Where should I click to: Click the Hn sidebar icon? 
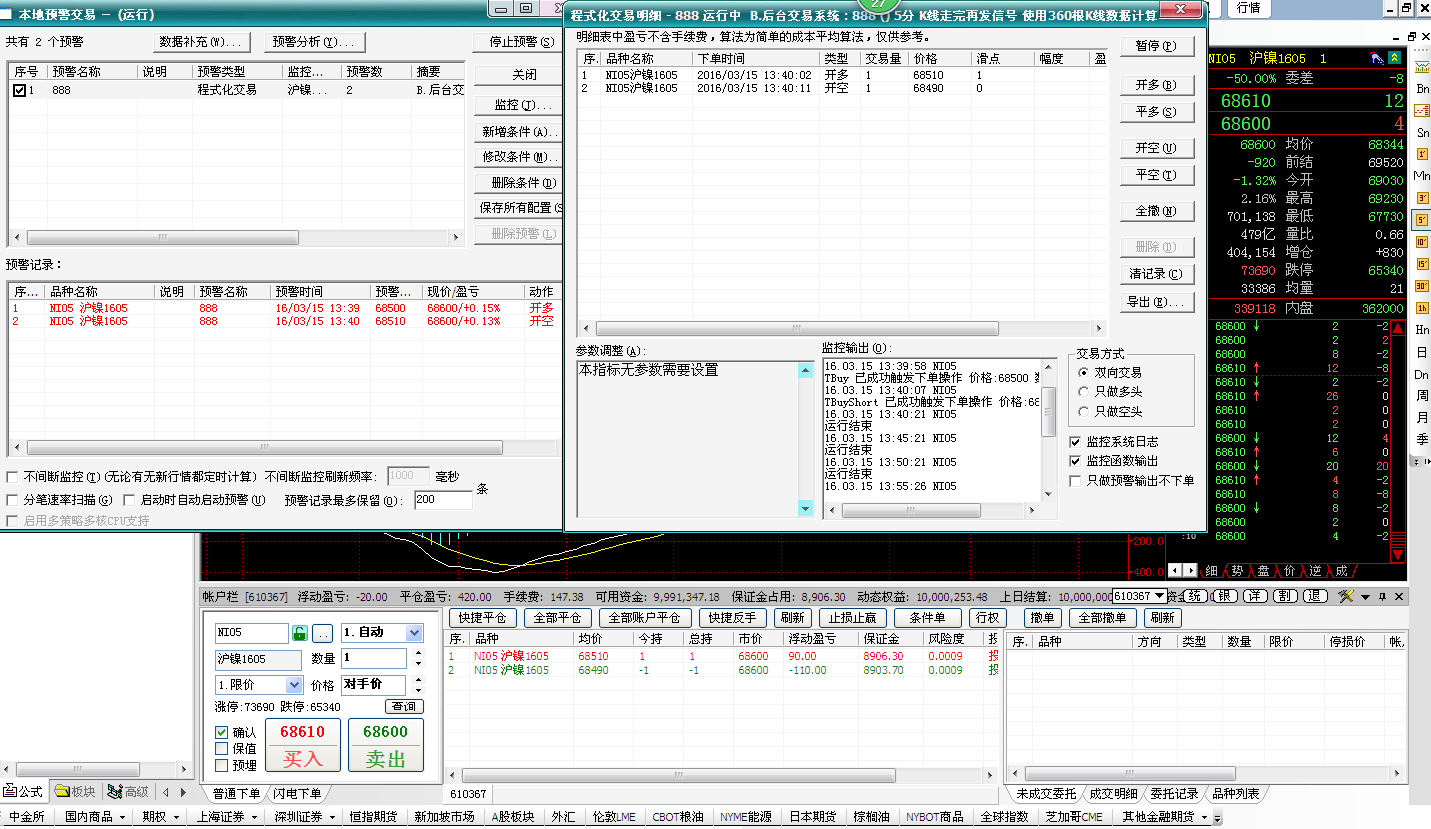[1422, 330]
